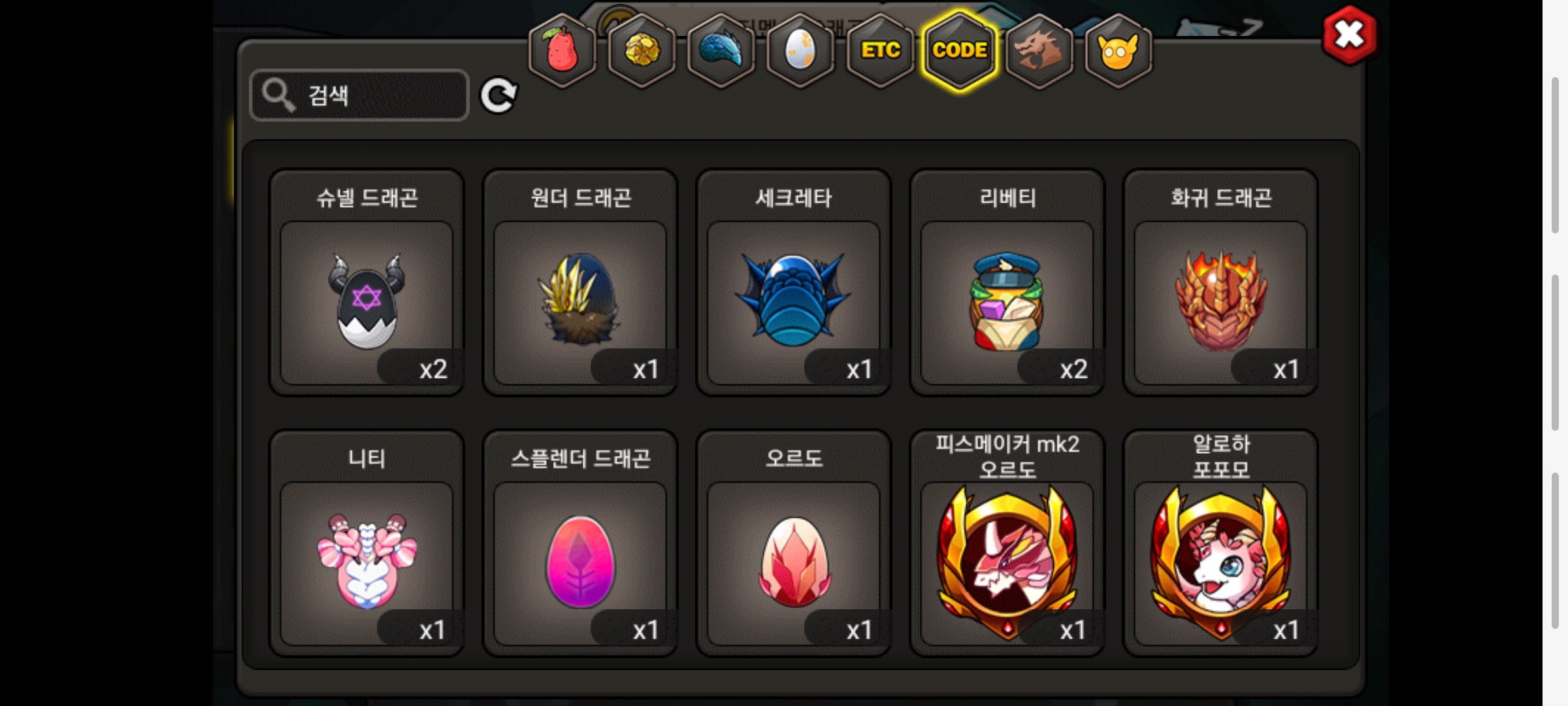Choose the blue 세크레타 egg
This screenshot has width=1568, height=706.
click(794, 282)
